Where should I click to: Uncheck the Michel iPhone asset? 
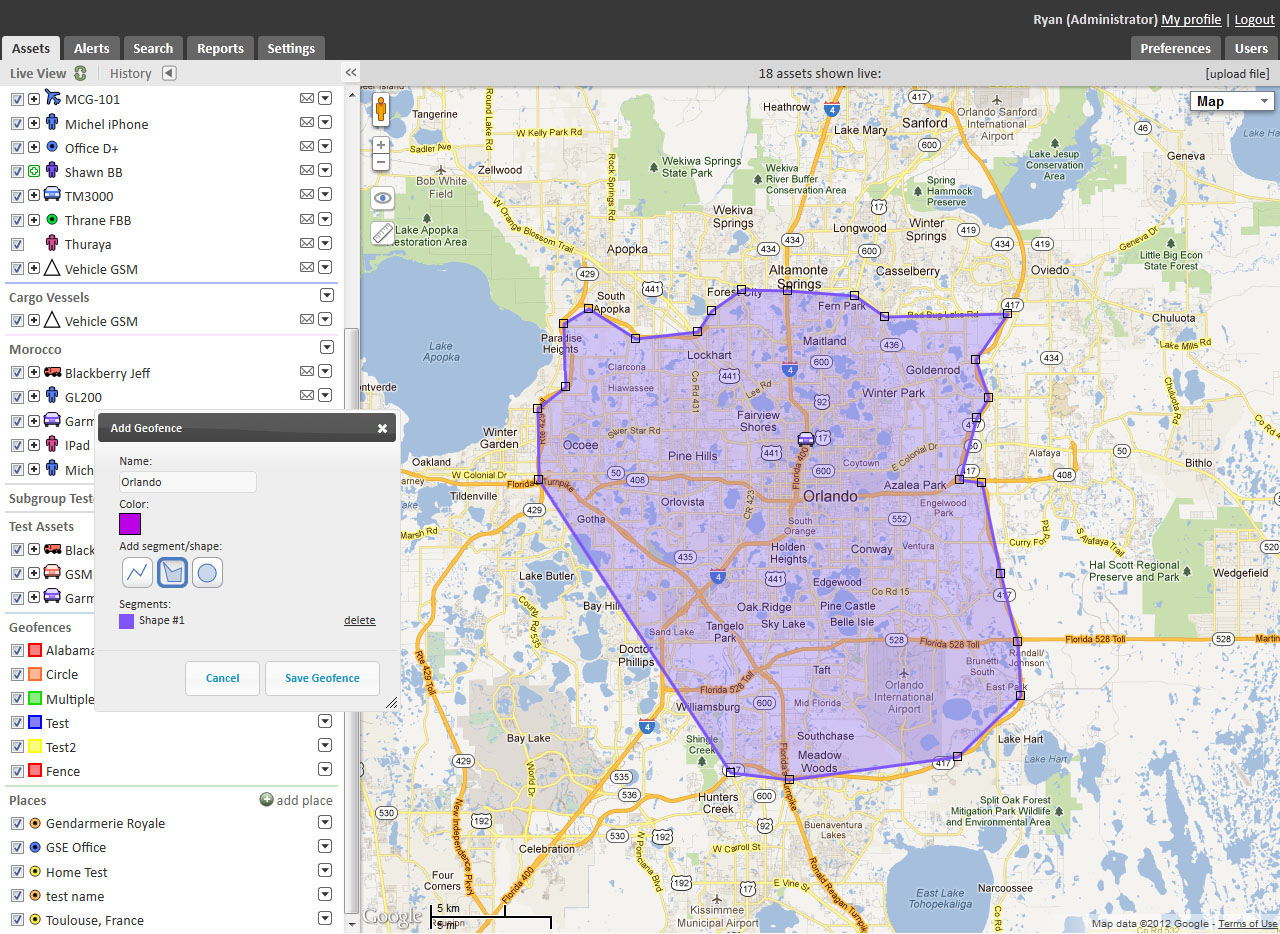tap(17, 122)
